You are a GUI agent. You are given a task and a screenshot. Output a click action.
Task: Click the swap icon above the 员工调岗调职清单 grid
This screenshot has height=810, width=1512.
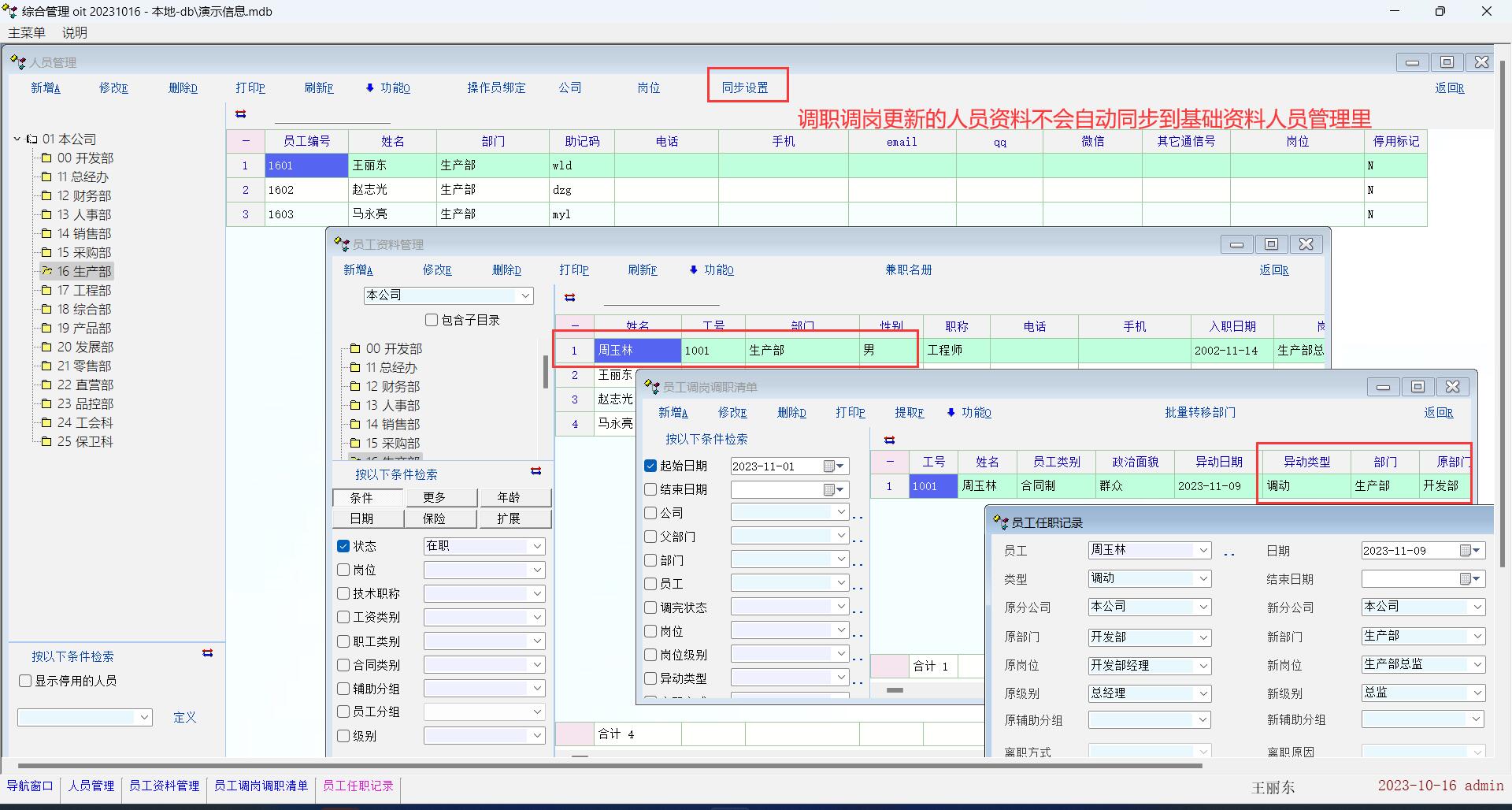pos(890,440)
